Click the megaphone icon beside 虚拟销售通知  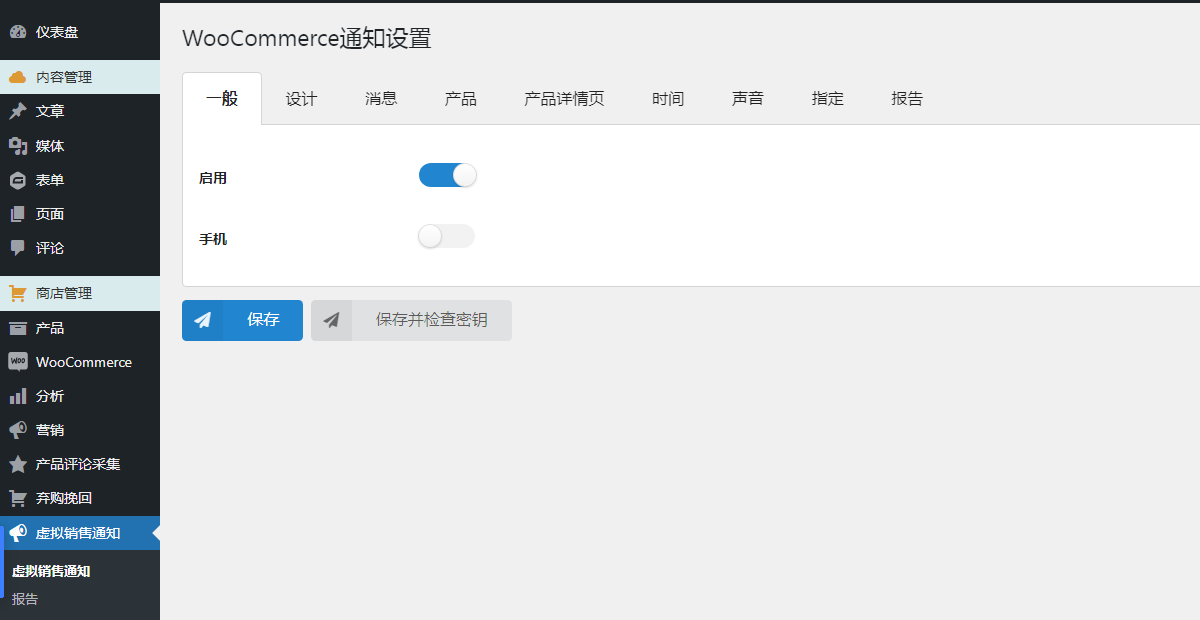(x=18, y=533)
